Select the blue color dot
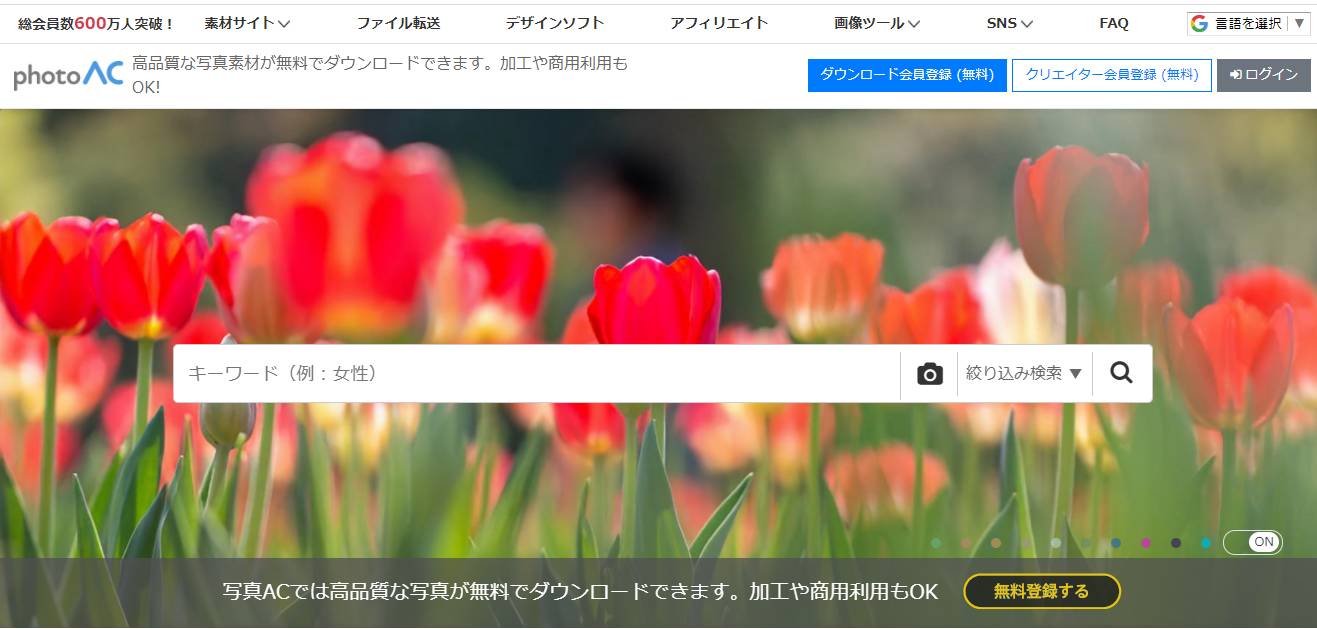Viewport: 1317px width, 629px height. point(1116,543)
